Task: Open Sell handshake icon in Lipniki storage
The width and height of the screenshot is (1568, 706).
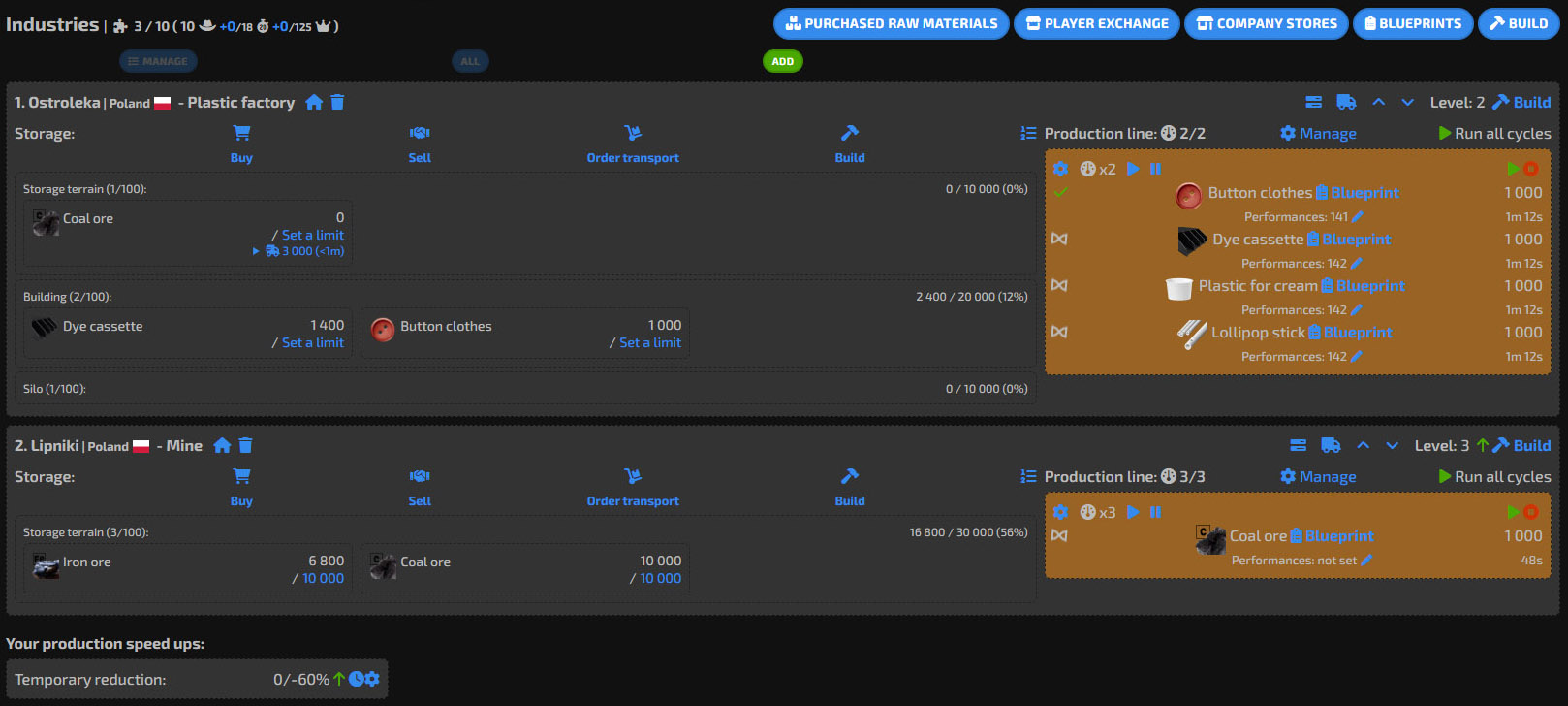Action: (x=420, y=476)
